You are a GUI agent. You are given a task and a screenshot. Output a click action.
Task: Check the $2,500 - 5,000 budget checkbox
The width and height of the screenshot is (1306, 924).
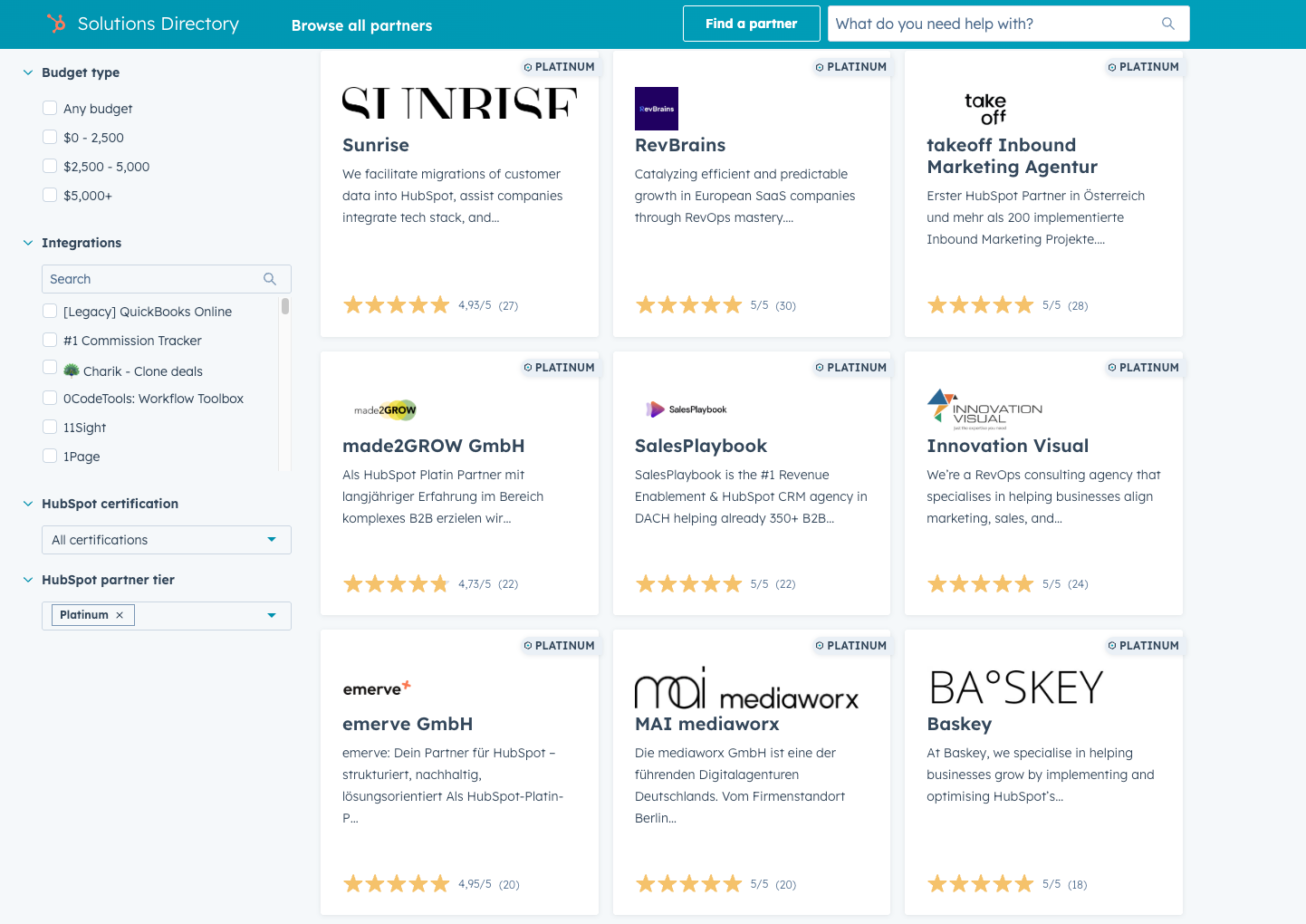click(50, 166)
